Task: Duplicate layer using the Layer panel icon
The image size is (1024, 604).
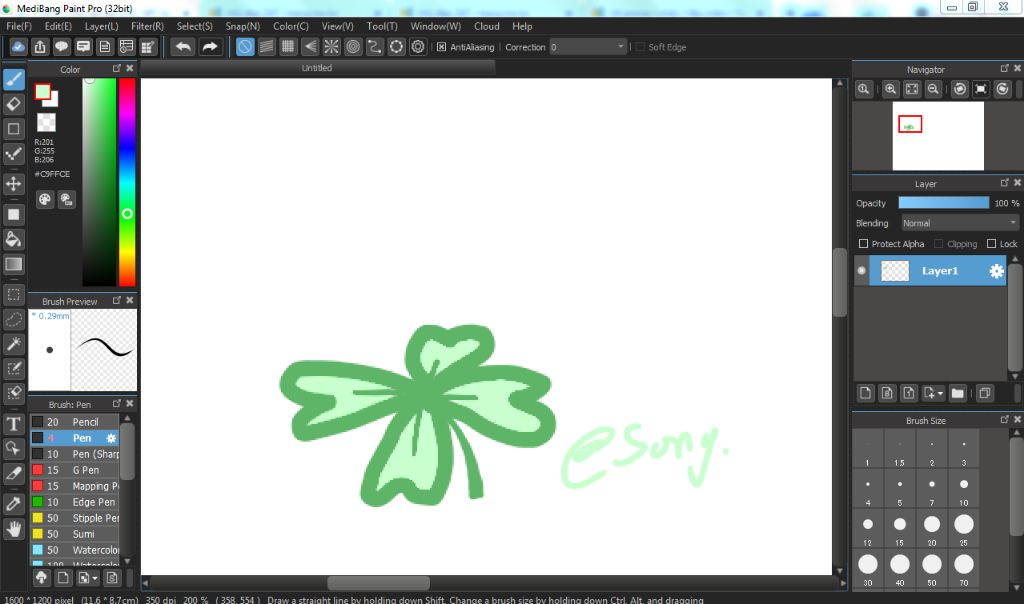Action: click(x=985, y=392)
